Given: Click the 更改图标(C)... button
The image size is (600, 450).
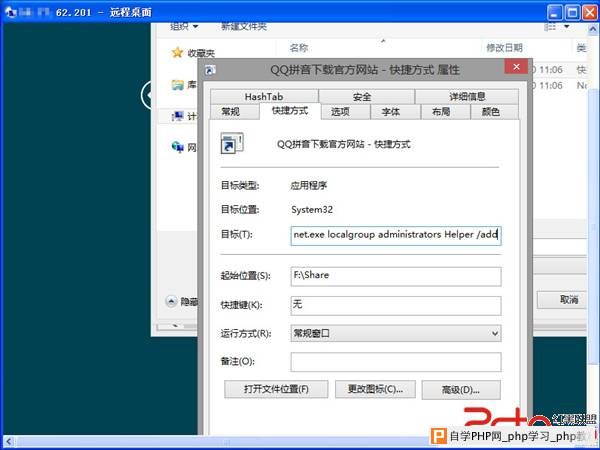Looking at the screenshot, I should (375, 390).
